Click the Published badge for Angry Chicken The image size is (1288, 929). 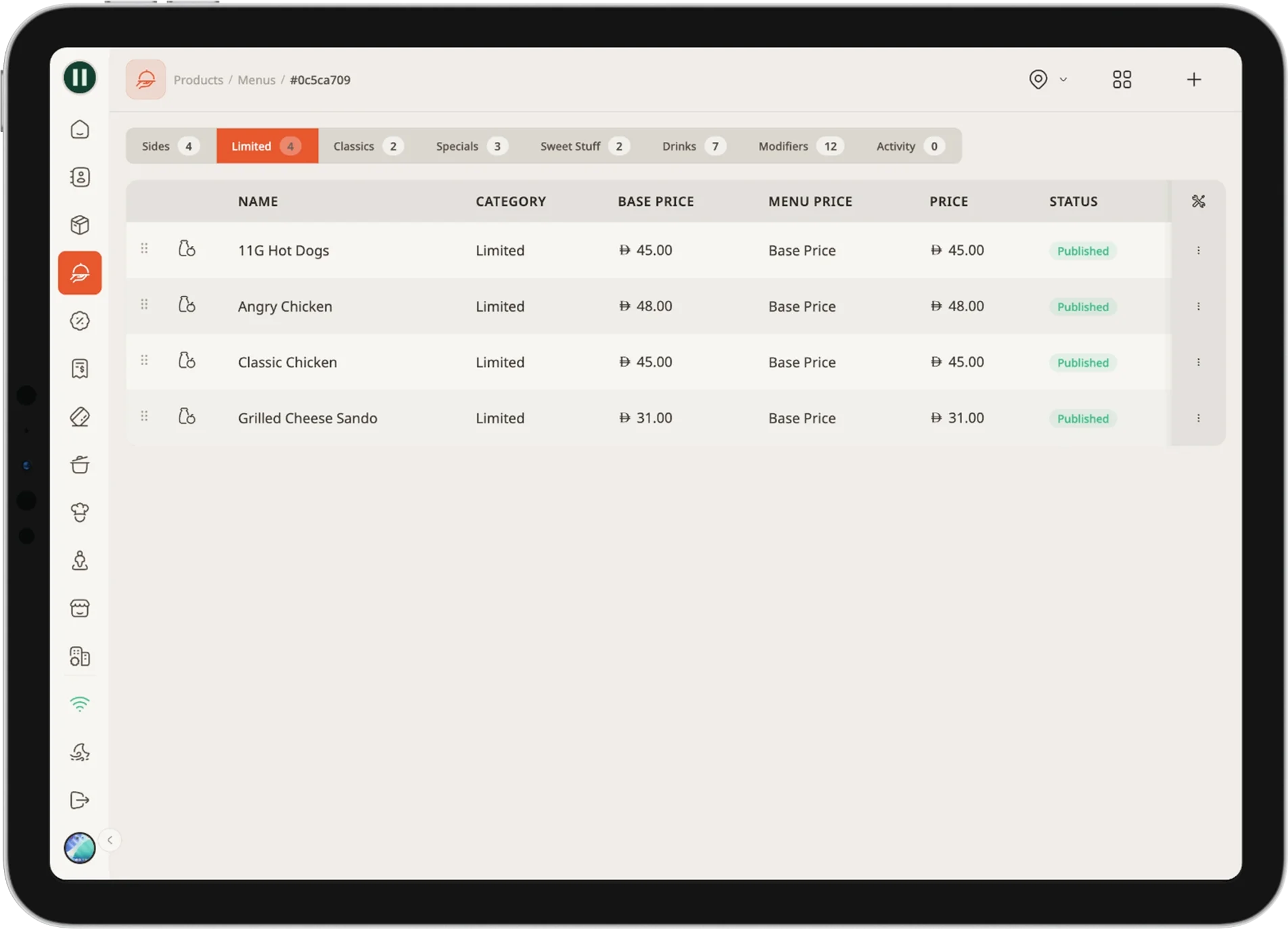[x=1083, y=307]
